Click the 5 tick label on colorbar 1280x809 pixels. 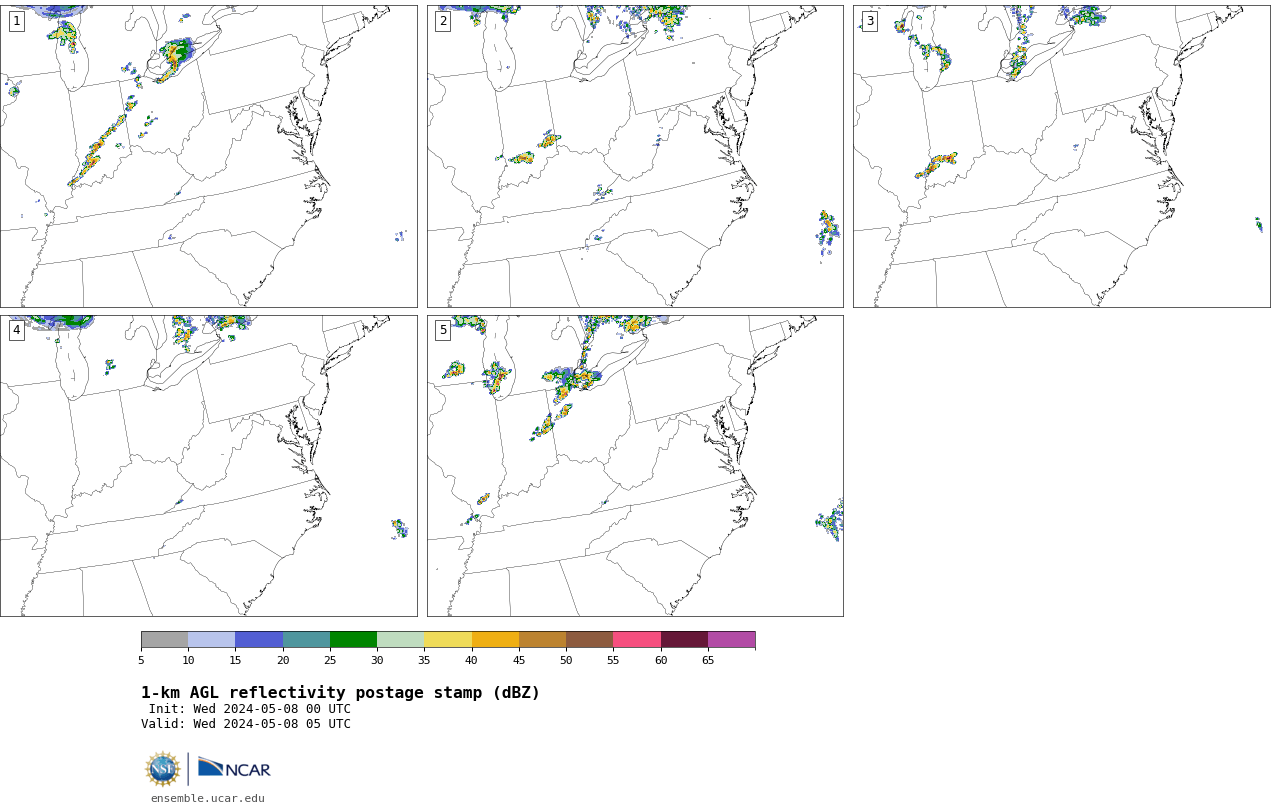click(x=141, y=661)
